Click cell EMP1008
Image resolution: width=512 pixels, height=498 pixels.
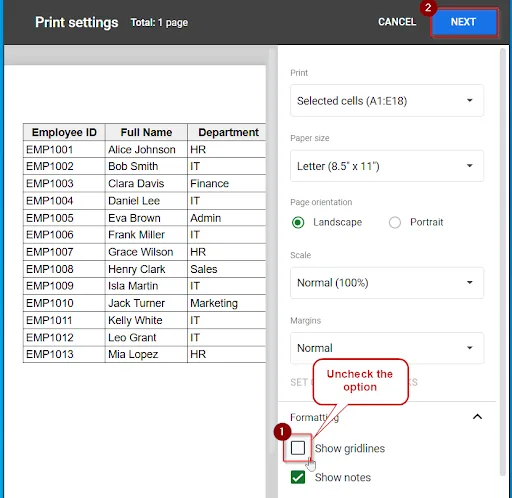coord(64,269)
